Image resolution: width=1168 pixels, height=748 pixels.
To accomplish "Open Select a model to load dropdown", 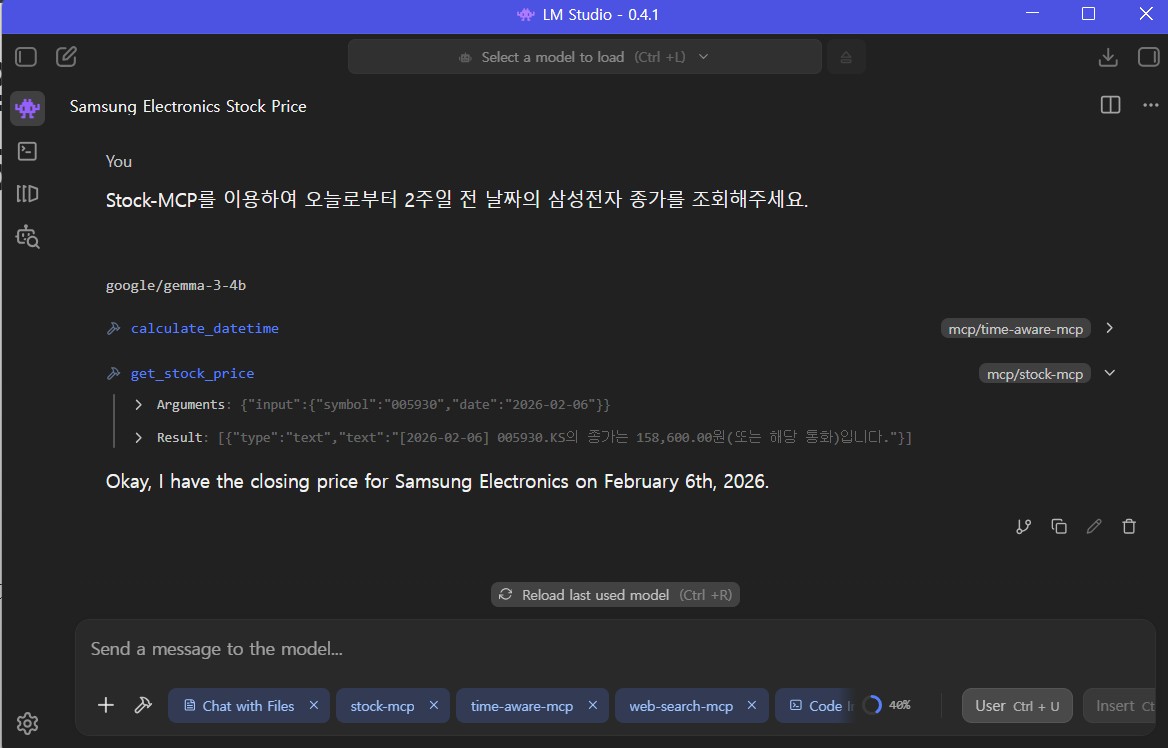I will [585, 57].
